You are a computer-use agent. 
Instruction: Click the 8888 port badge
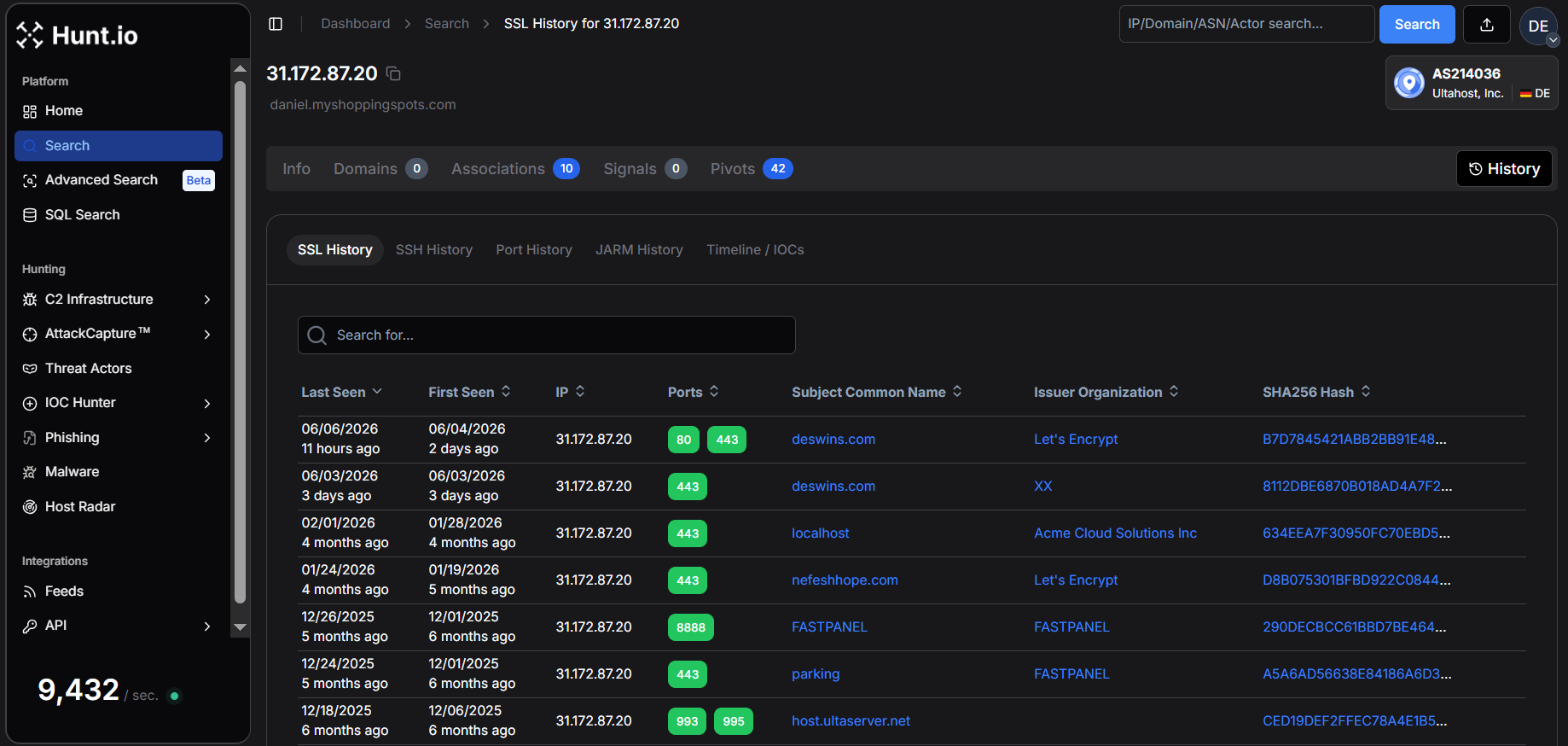(x=691, y=627)
